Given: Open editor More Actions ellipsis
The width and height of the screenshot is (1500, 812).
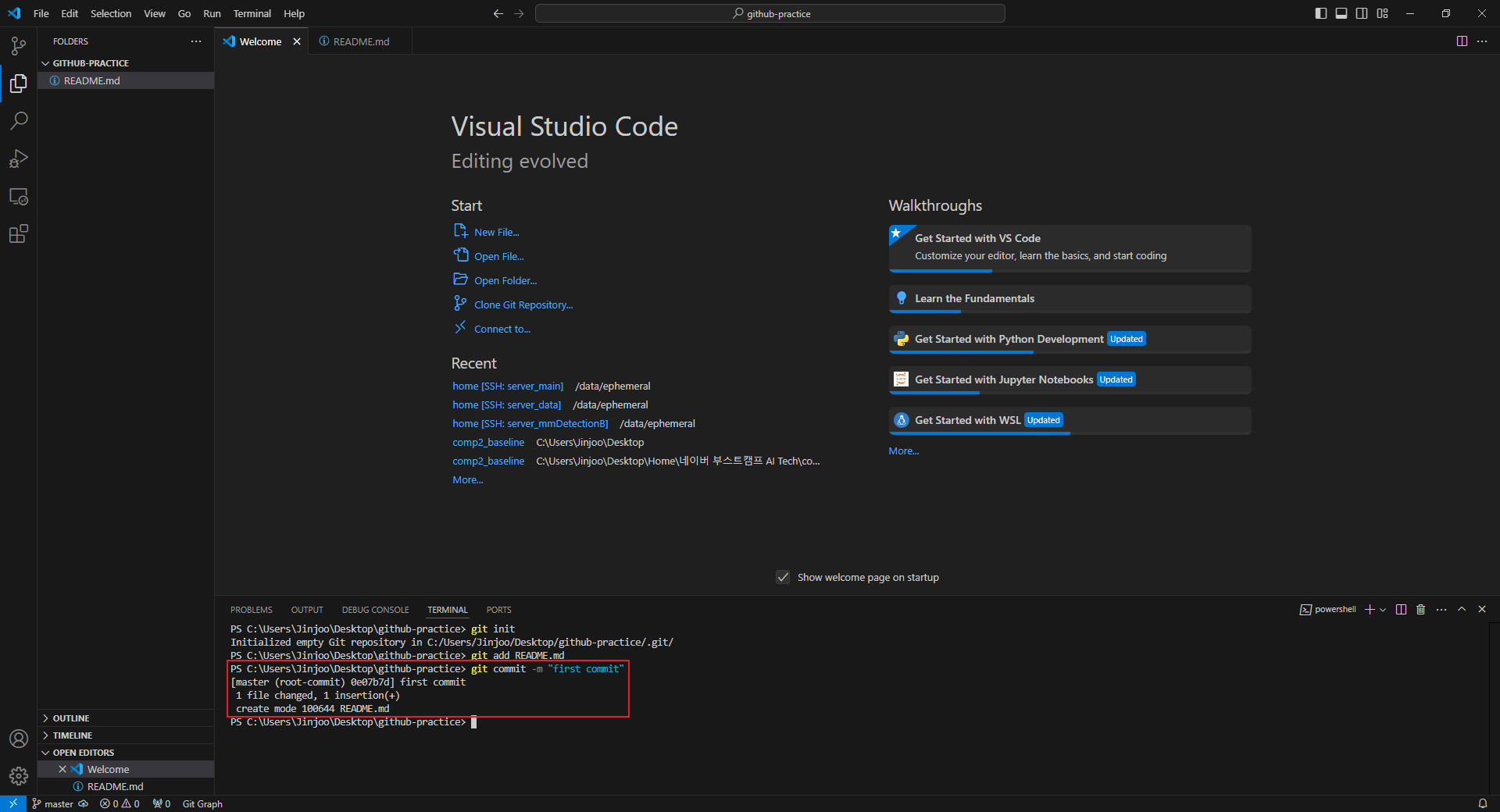Looking at the screenshot, I should 1482,41.
